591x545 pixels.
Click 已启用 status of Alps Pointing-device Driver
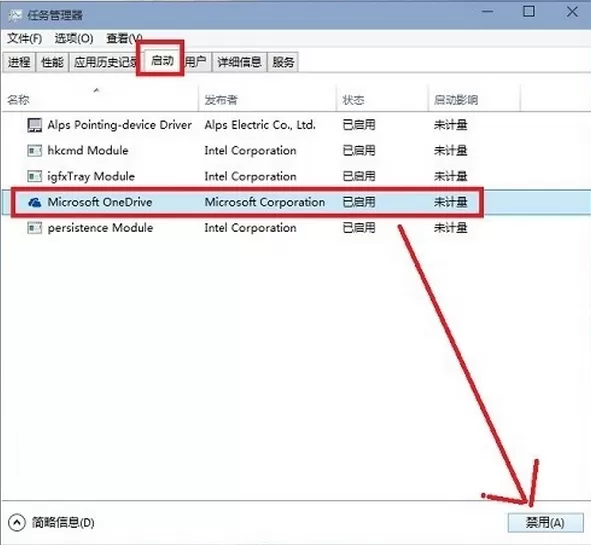point(359,125)
